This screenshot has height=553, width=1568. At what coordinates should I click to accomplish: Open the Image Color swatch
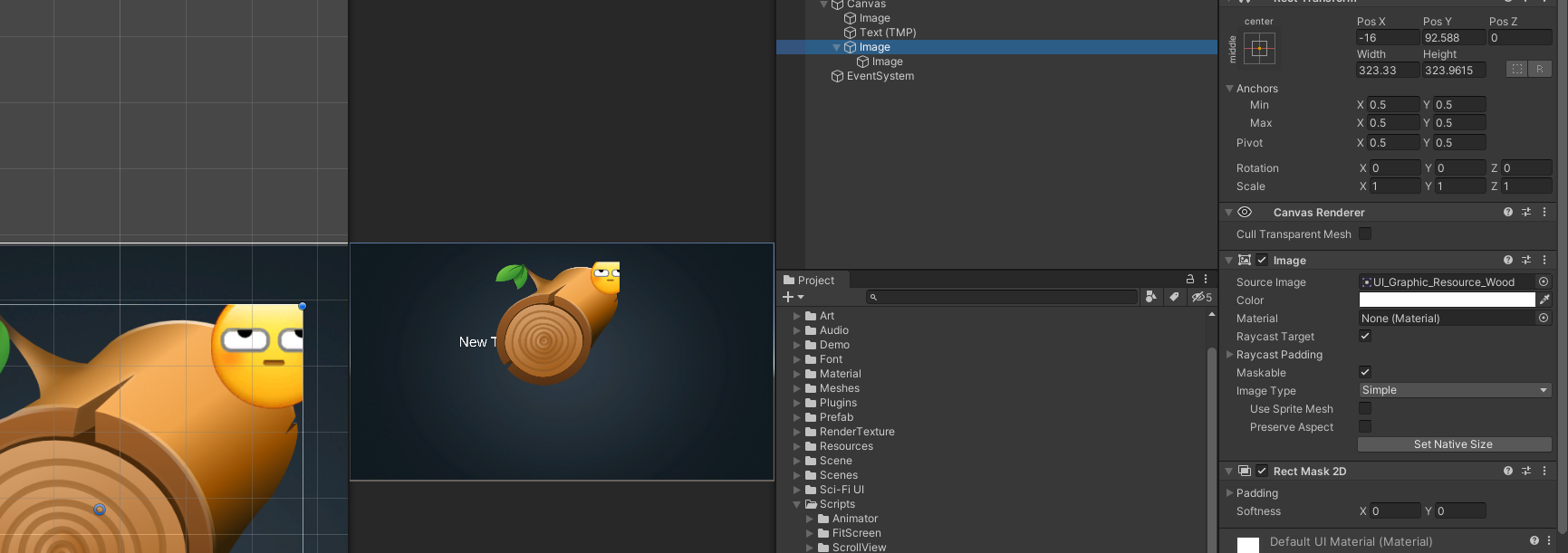(1447, 300)
